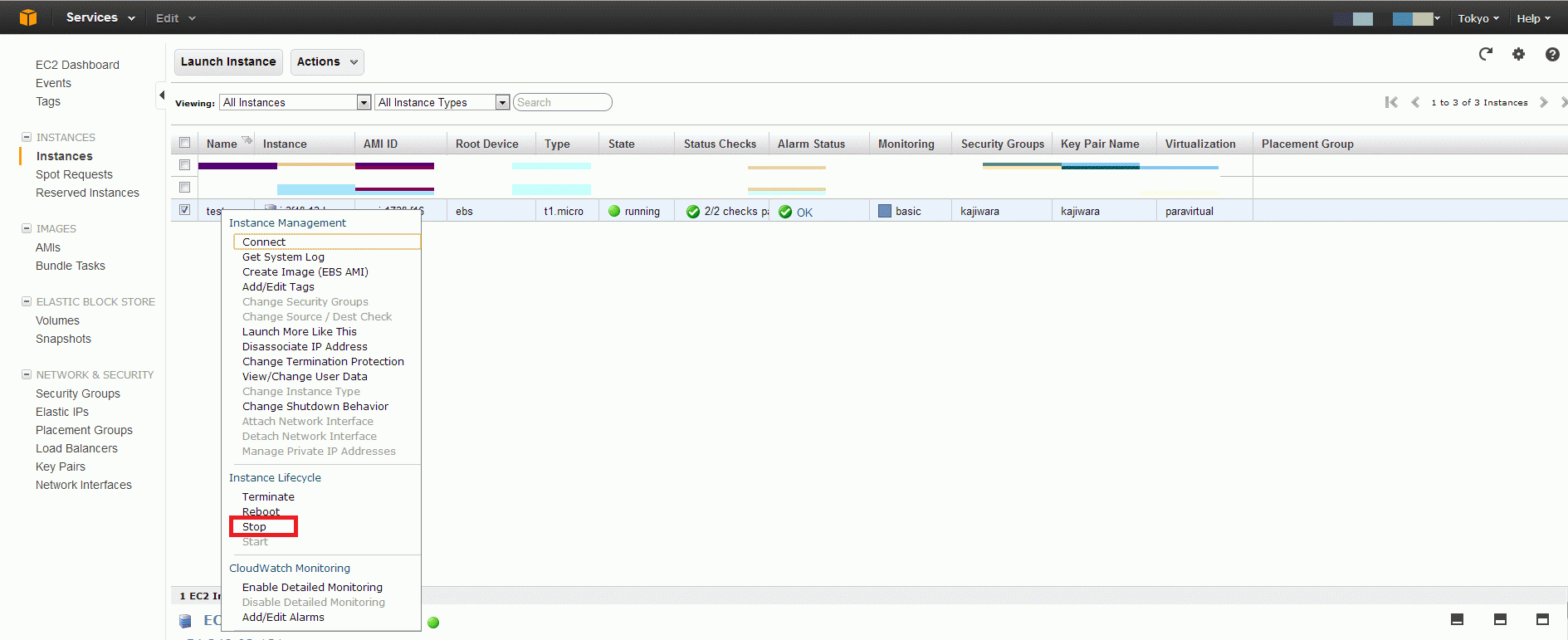The height and width of the screenshot is (640, 1568).
Task: Open the Services dropdown menu
Action: pyautogui.click(x=100, y=17)
